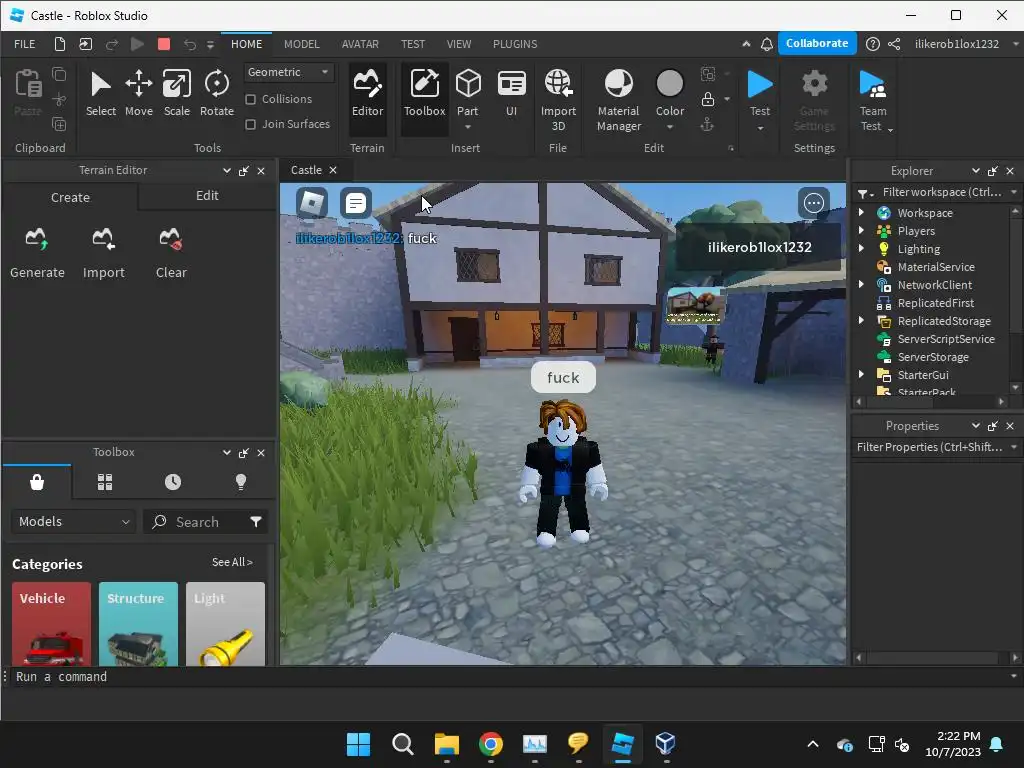Click the Collaborate button
Screen dimensions: 1024x768
click(817, 43)
